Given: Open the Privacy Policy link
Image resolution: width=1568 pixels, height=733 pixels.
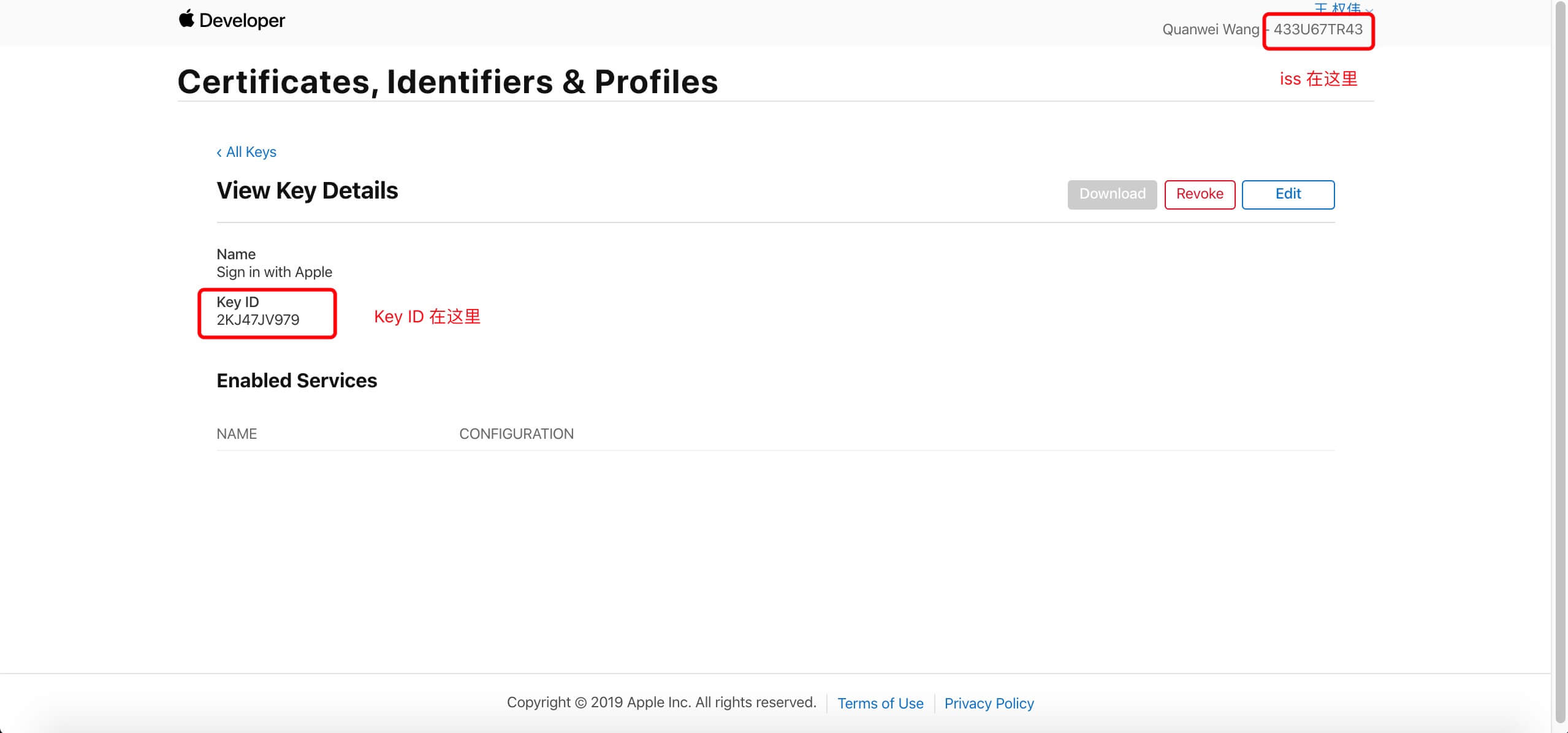Looking at the screenshot, I should tap(989, 703).
